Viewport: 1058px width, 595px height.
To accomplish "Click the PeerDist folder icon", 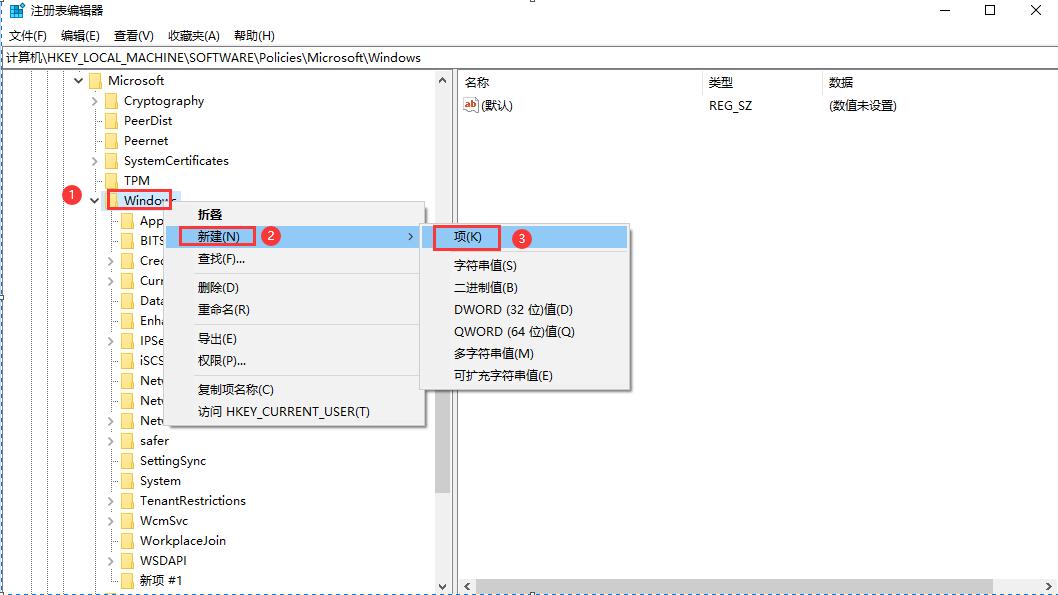I will coord(112,120).
